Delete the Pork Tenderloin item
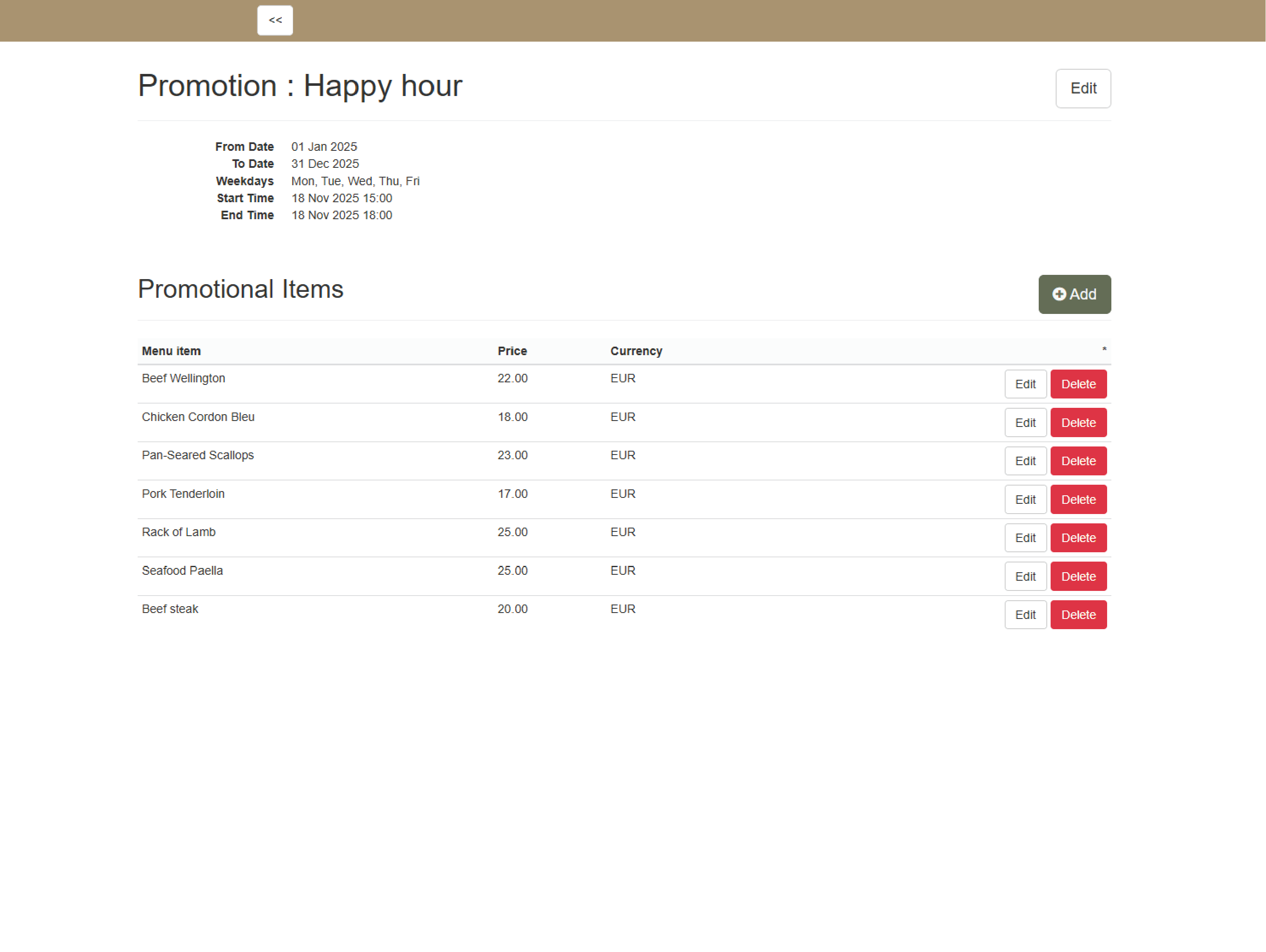 point(1078,499)
